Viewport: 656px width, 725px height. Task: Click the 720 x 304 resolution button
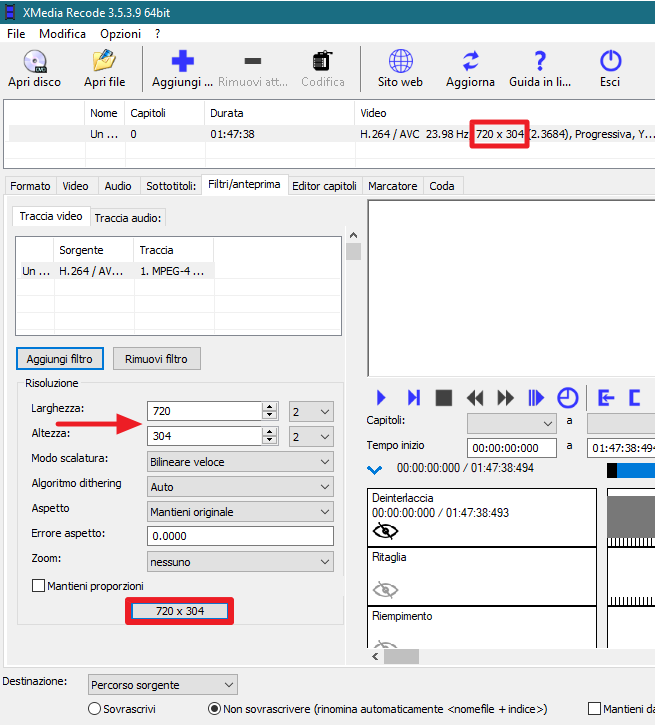179,611
